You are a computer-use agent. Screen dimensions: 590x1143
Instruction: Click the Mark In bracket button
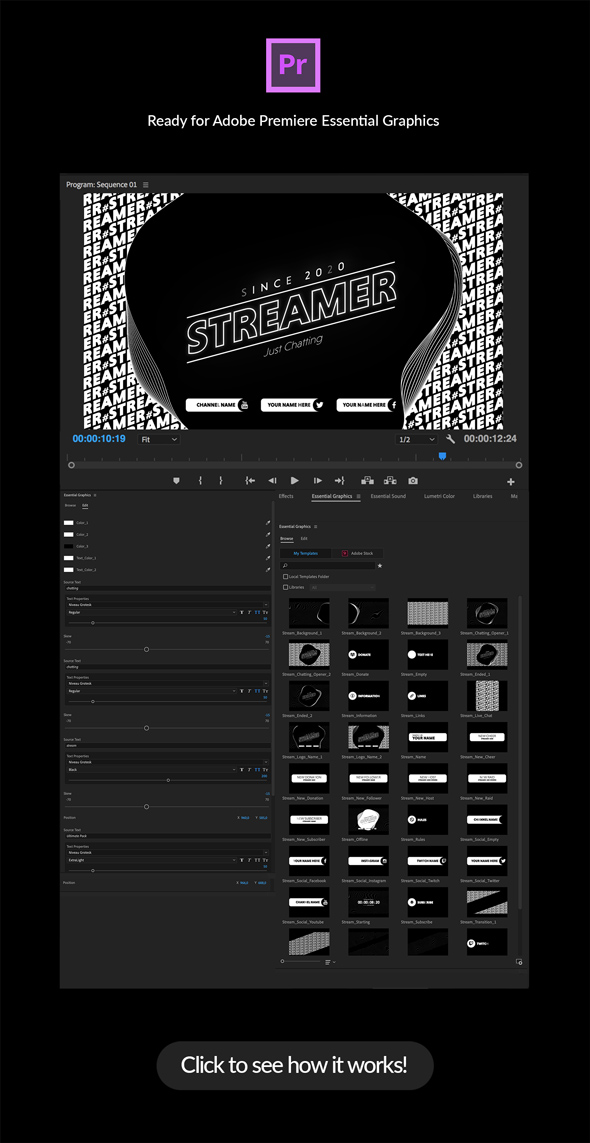(x=200, y=481)
